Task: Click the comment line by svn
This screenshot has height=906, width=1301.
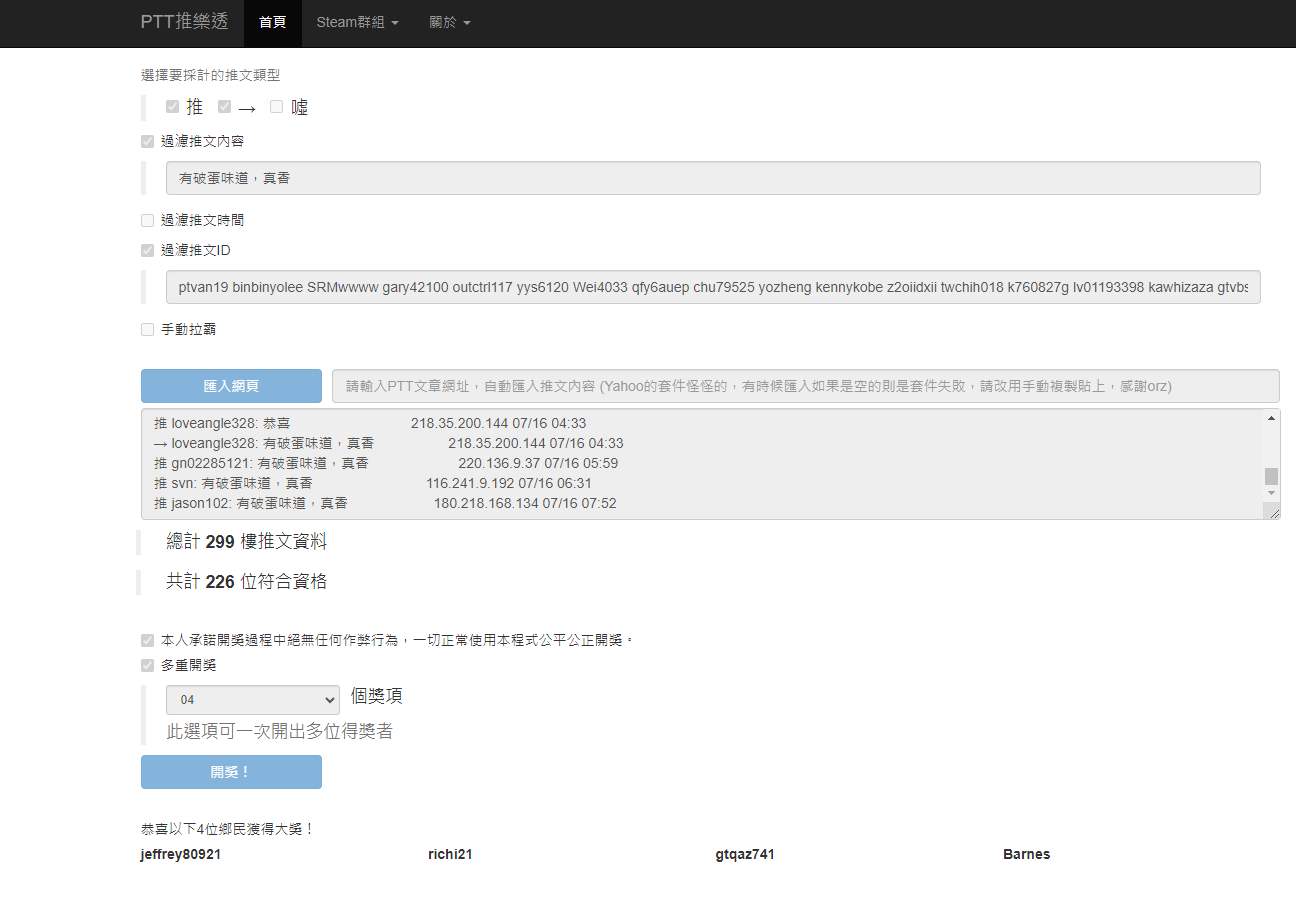Action: tap(373, 483)
